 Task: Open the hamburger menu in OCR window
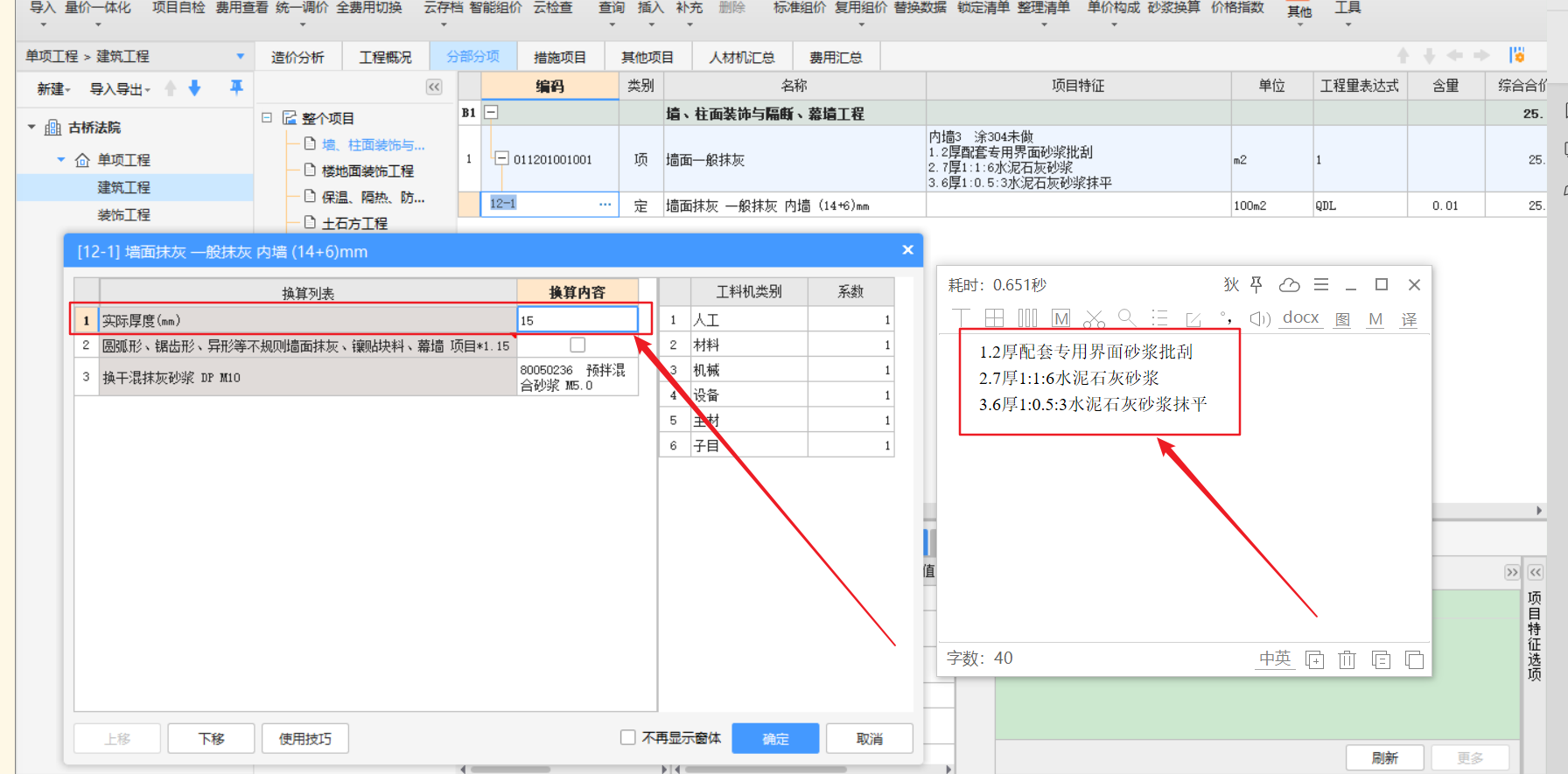click(1321, 284)
